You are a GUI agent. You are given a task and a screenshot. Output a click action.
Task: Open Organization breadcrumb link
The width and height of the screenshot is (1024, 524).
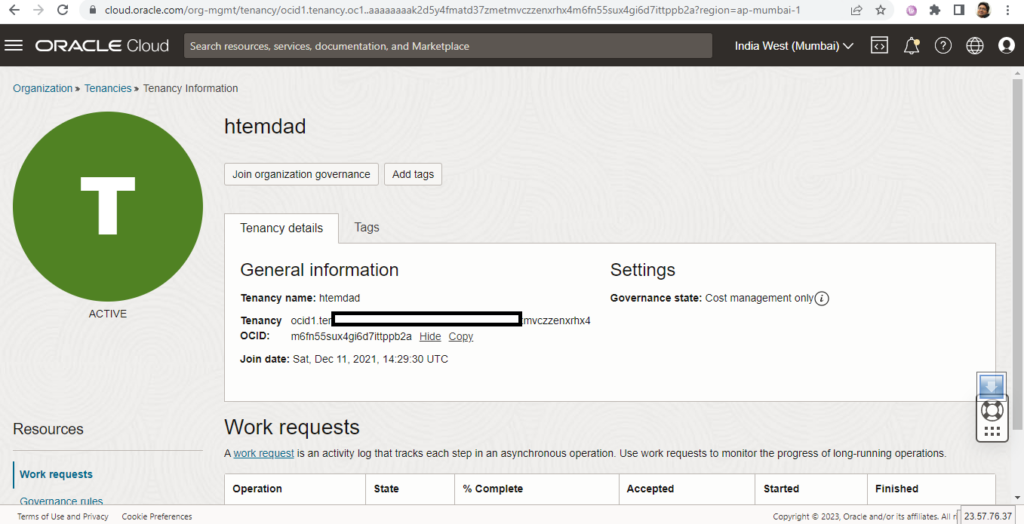click(42, 88)
